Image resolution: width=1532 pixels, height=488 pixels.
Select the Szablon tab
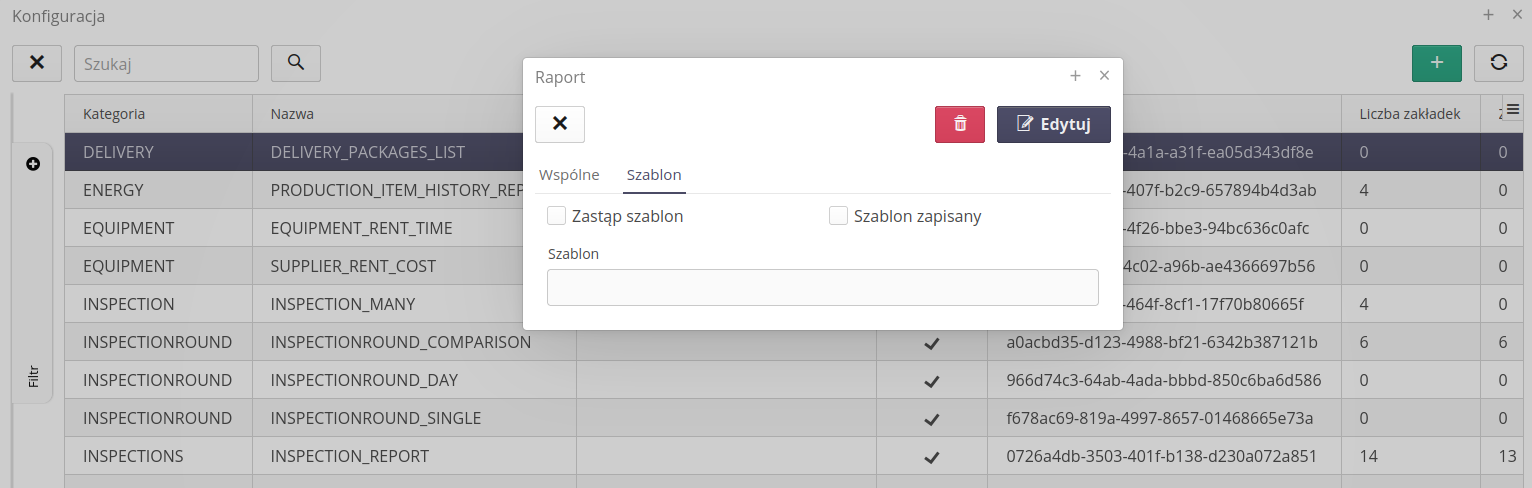[654, 175]
